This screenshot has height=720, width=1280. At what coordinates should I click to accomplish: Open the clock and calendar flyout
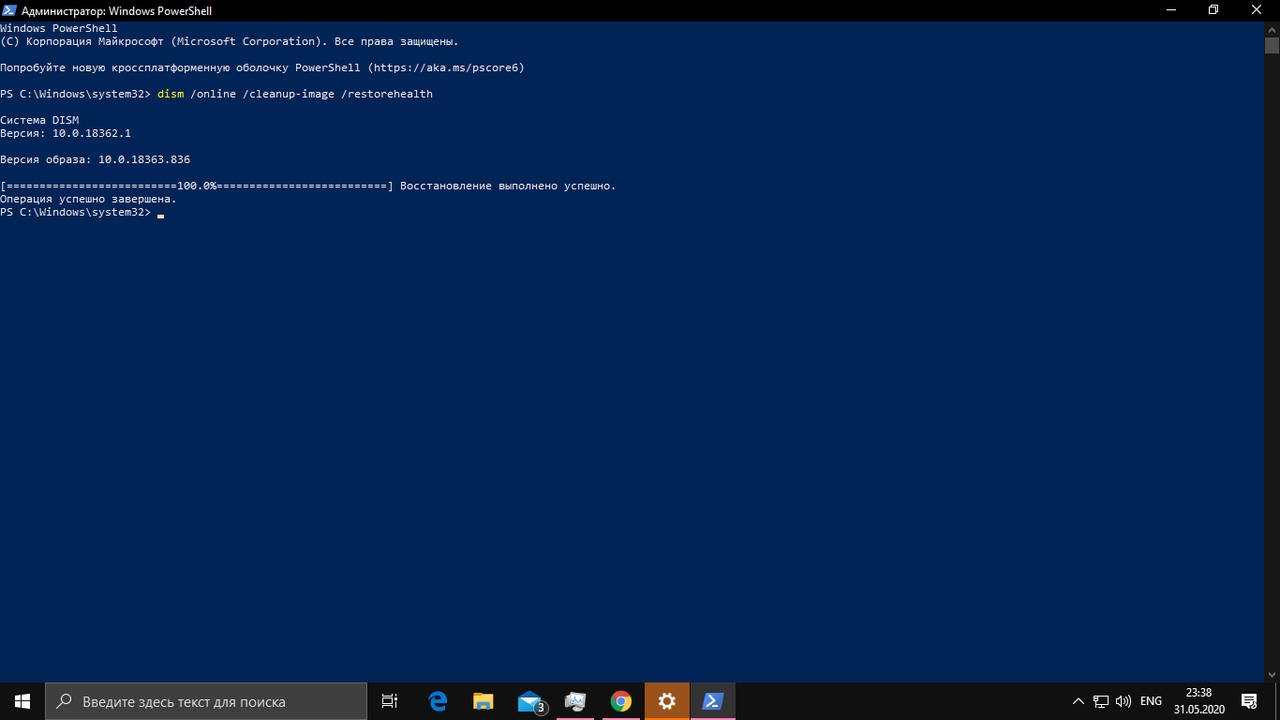click(1199, 701)
